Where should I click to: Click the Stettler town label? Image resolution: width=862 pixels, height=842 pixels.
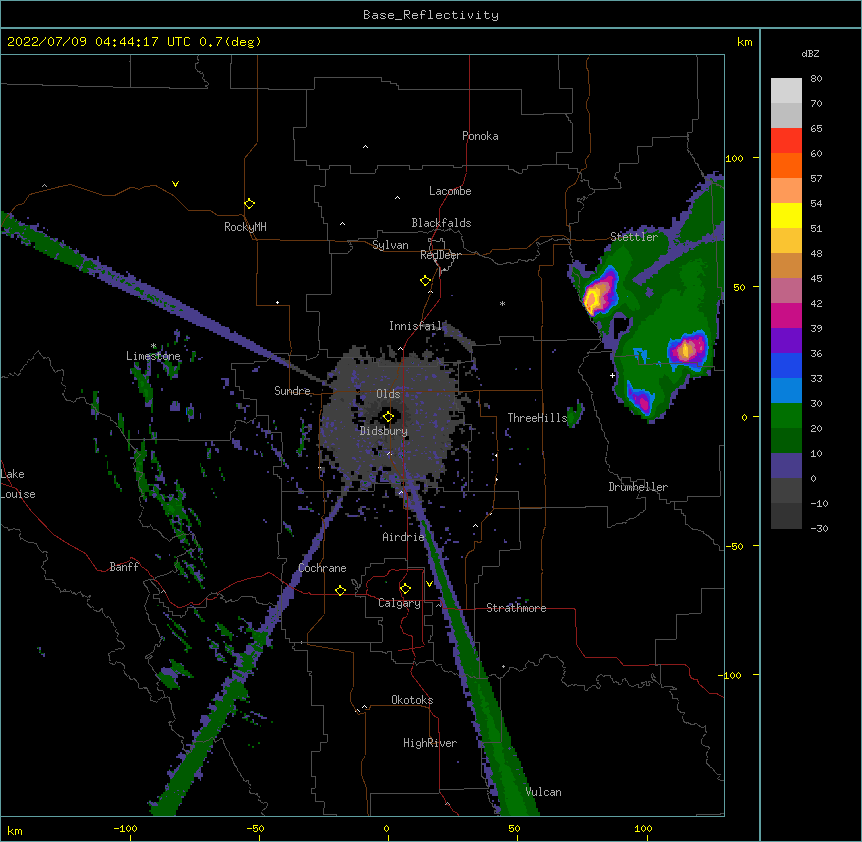click(x=634, y=237)
